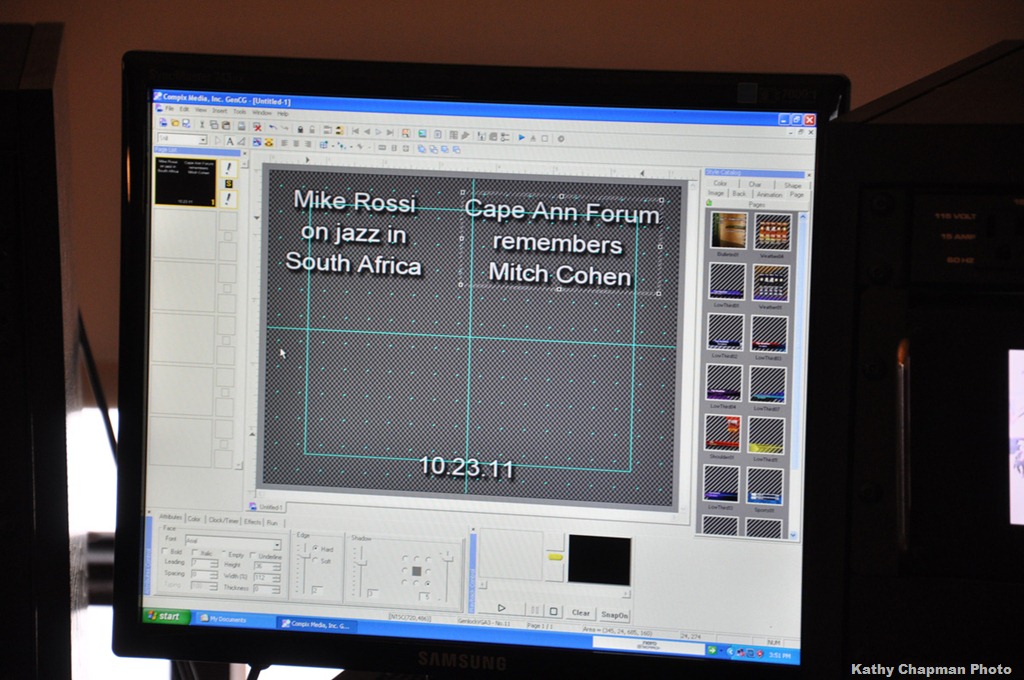
Task: Click the red delete icon in toolbar
Action: click(x=257, y=128)
